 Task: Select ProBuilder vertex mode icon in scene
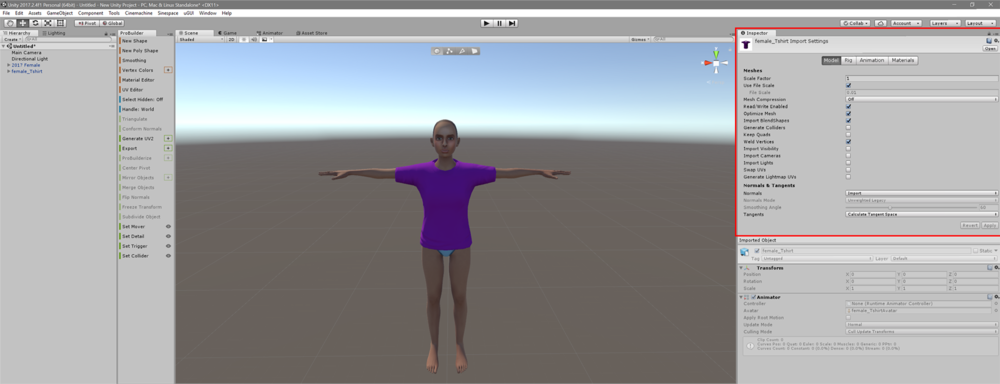[x=449, y=51]
